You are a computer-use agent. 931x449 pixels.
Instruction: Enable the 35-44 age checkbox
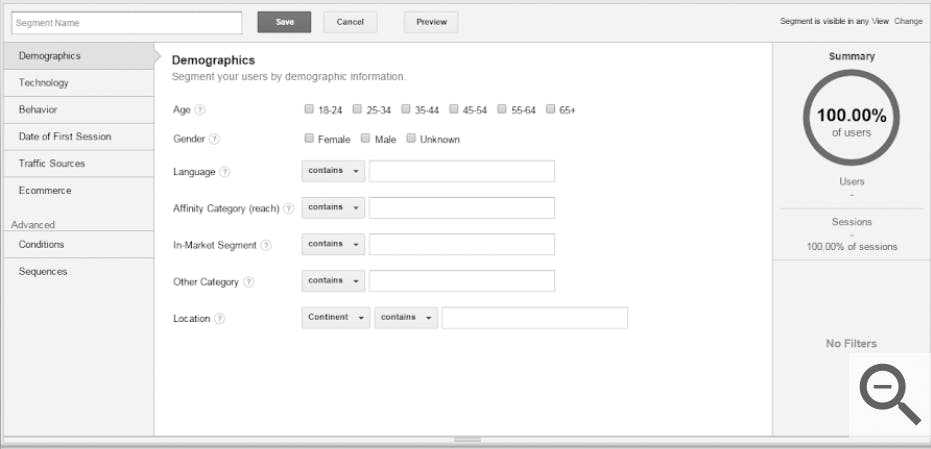coord(406,109)
